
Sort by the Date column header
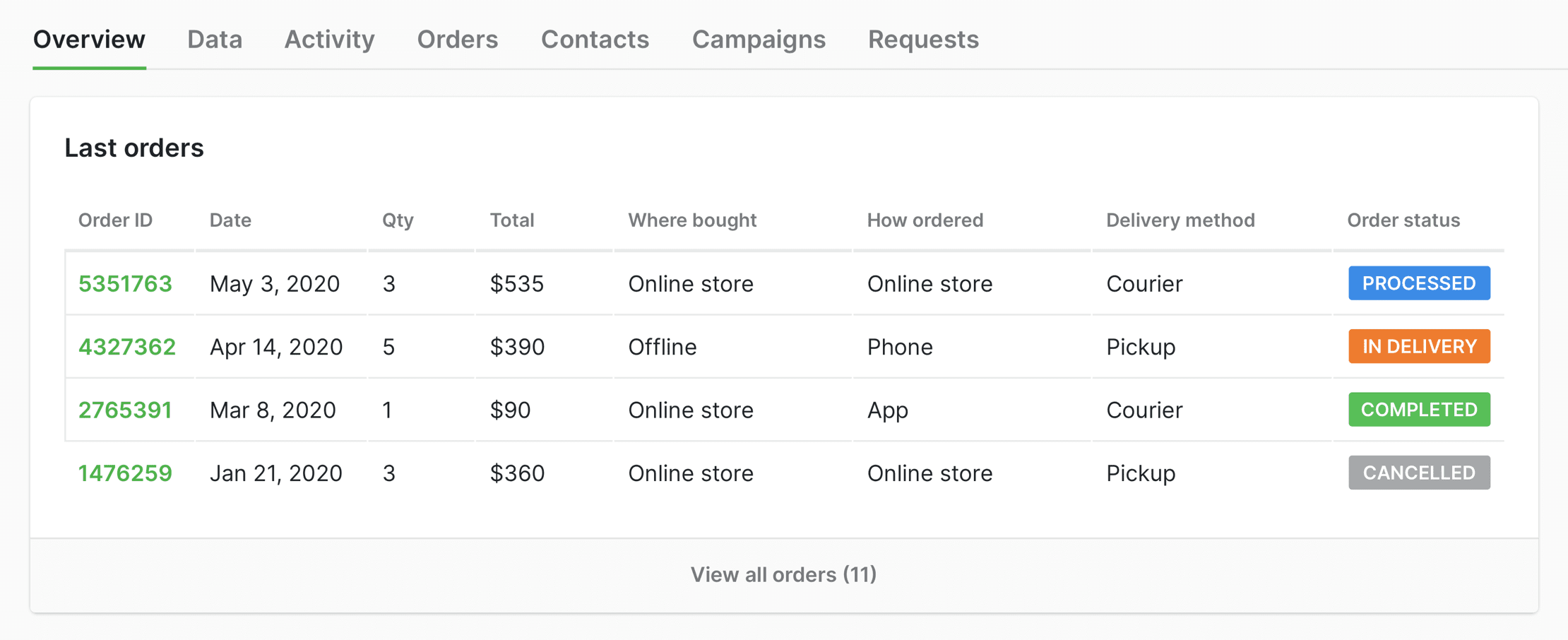pos(230,220)
